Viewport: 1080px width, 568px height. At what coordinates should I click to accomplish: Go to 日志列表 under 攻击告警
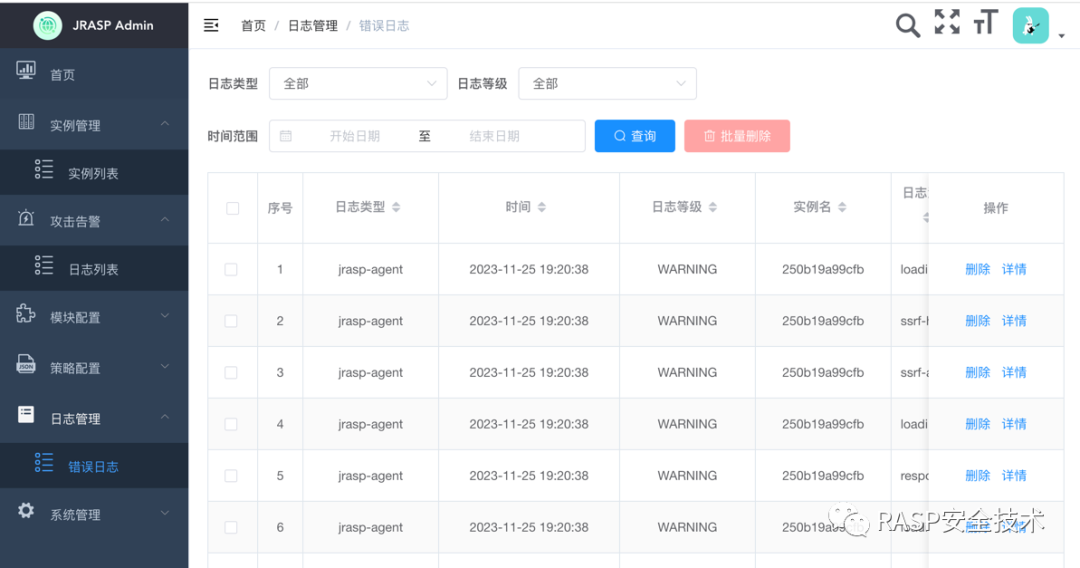tap(94, 269)
